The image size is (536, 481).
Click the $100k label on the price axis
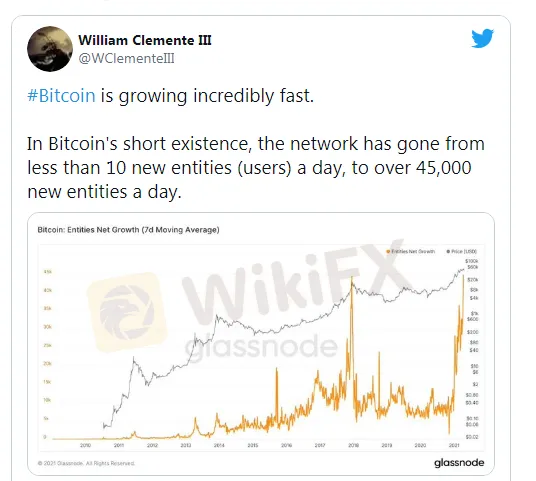point(472,261)
